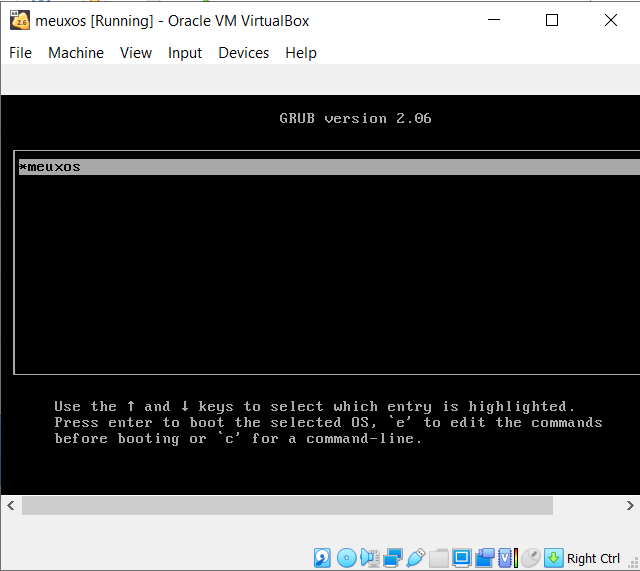Click the scroll left arrow

click(x=11, y=506)
